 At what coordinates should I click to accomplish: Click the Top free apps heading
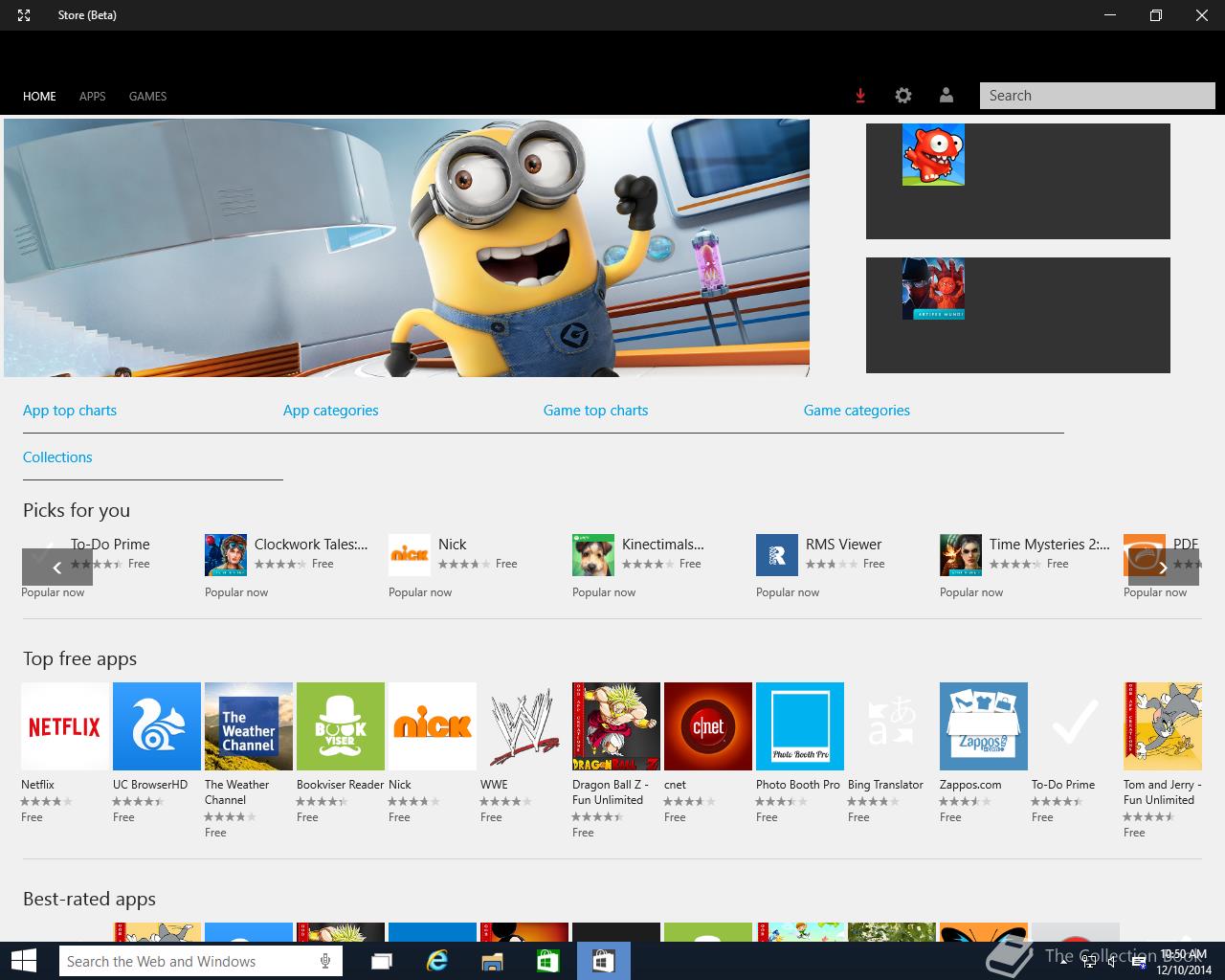tap(79, 659)
